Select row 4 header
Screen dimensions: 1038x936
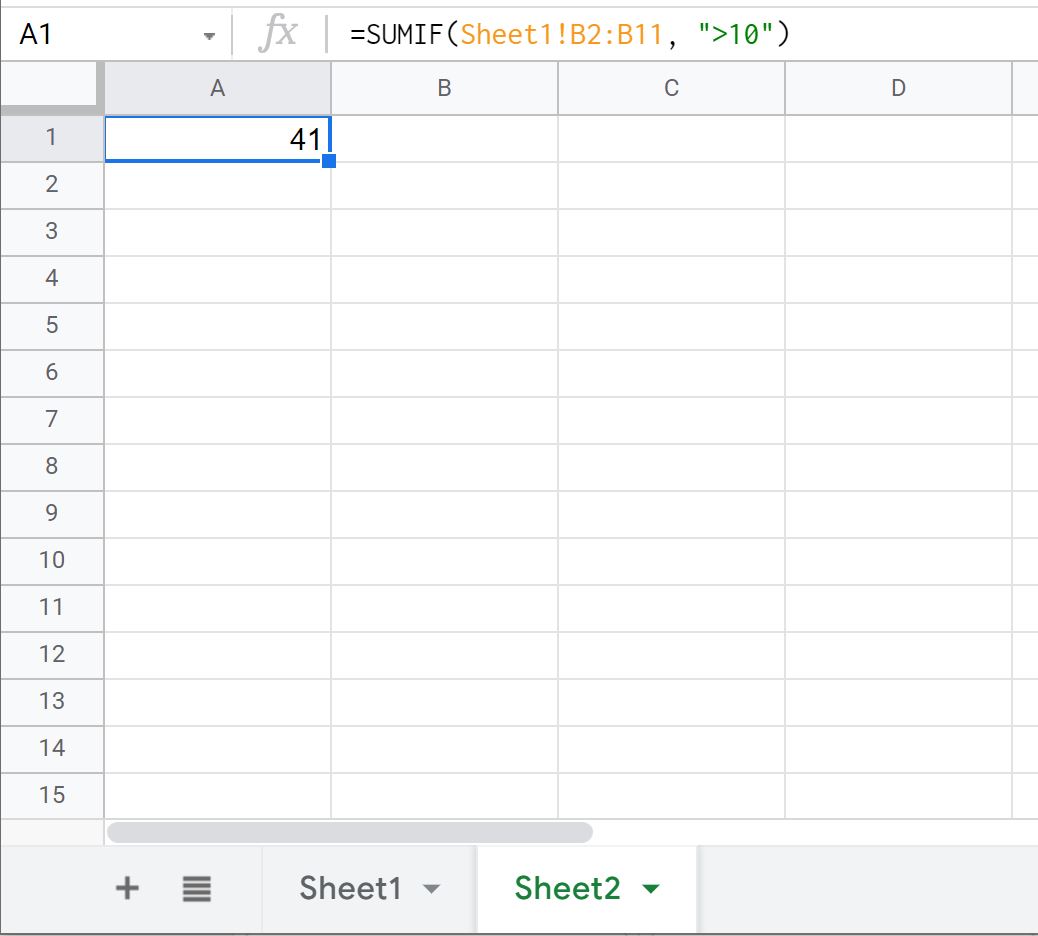52,279
